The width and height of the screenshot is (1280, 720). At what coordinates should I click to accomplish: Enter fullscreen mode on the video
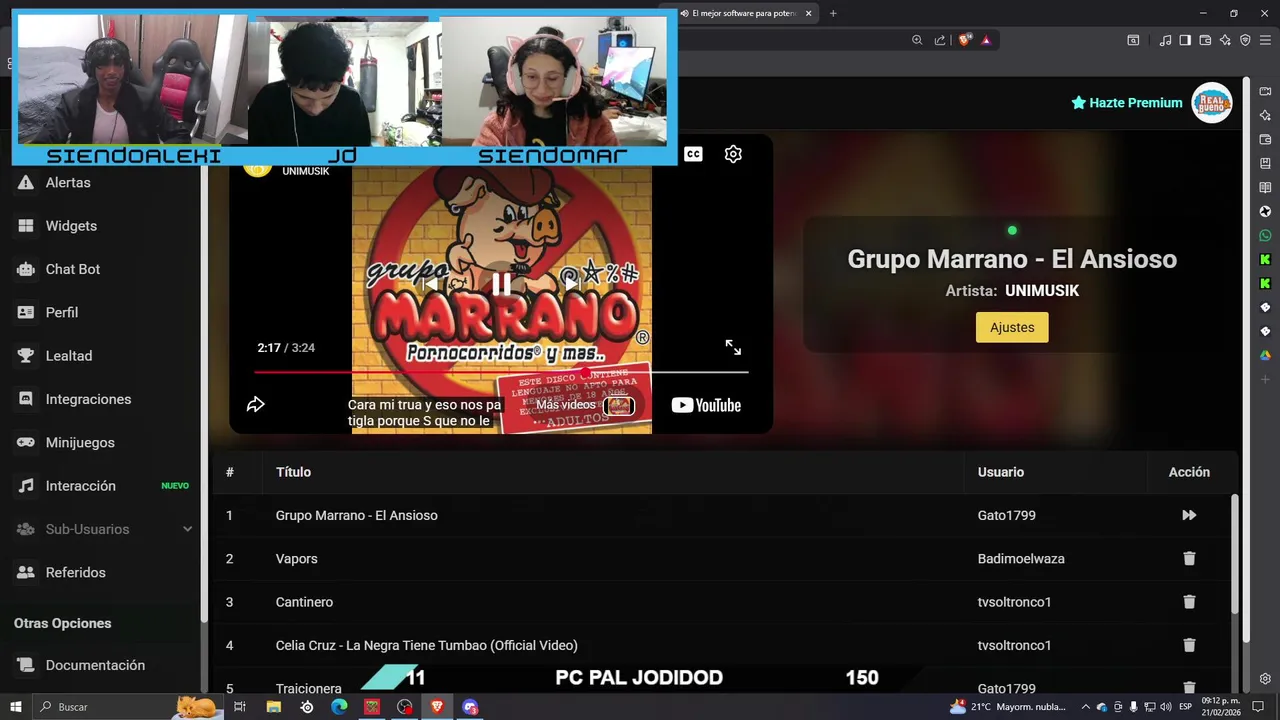coord(733,347)
